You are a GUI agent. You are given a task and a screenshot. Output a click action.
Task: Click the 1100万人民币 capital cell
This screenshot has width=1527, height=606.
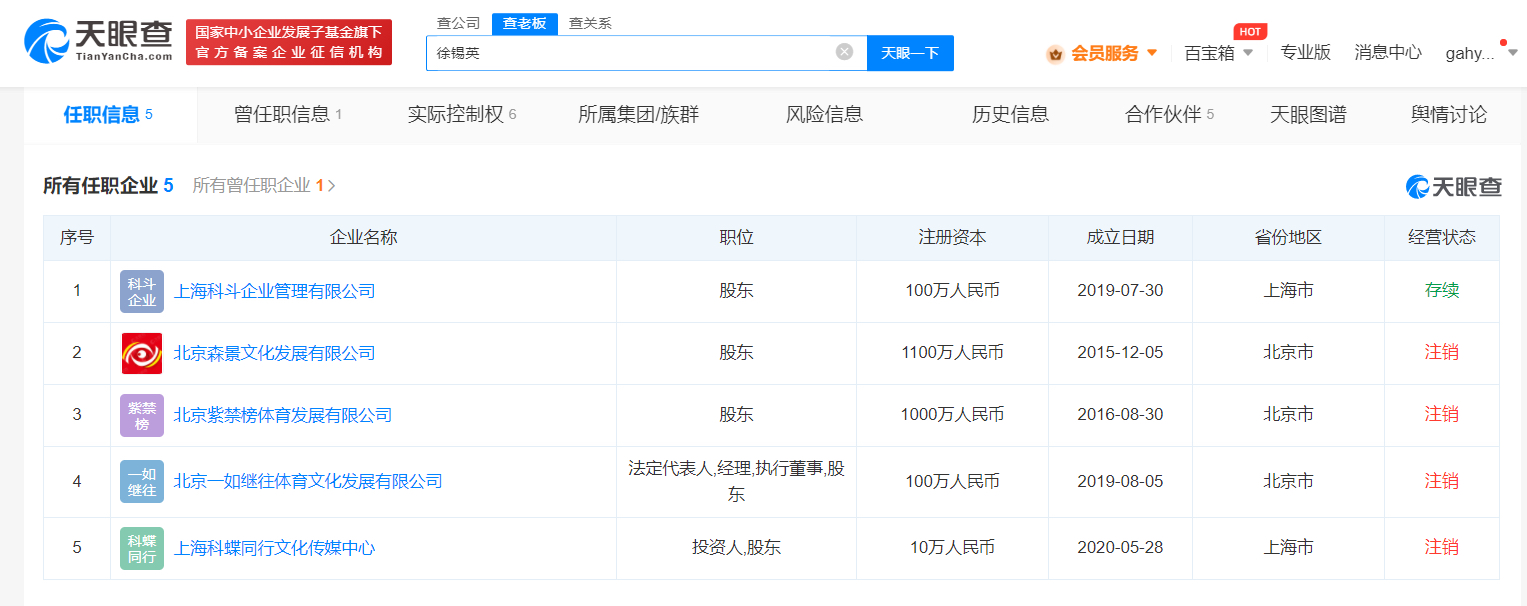pyautogui.click(x=952, y=353)
